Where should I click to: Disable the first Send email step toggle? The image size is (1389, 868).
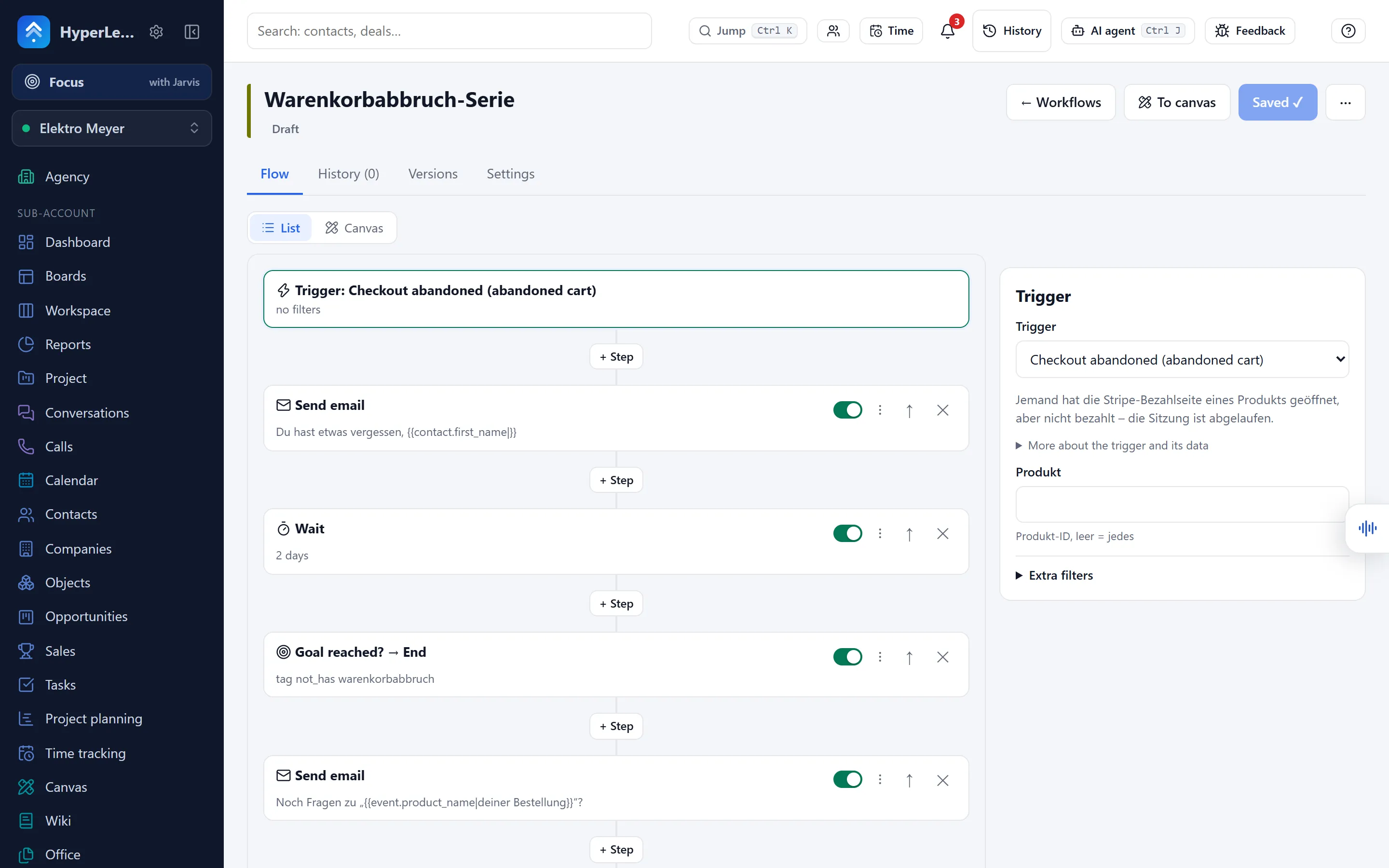tap(847, 410)
